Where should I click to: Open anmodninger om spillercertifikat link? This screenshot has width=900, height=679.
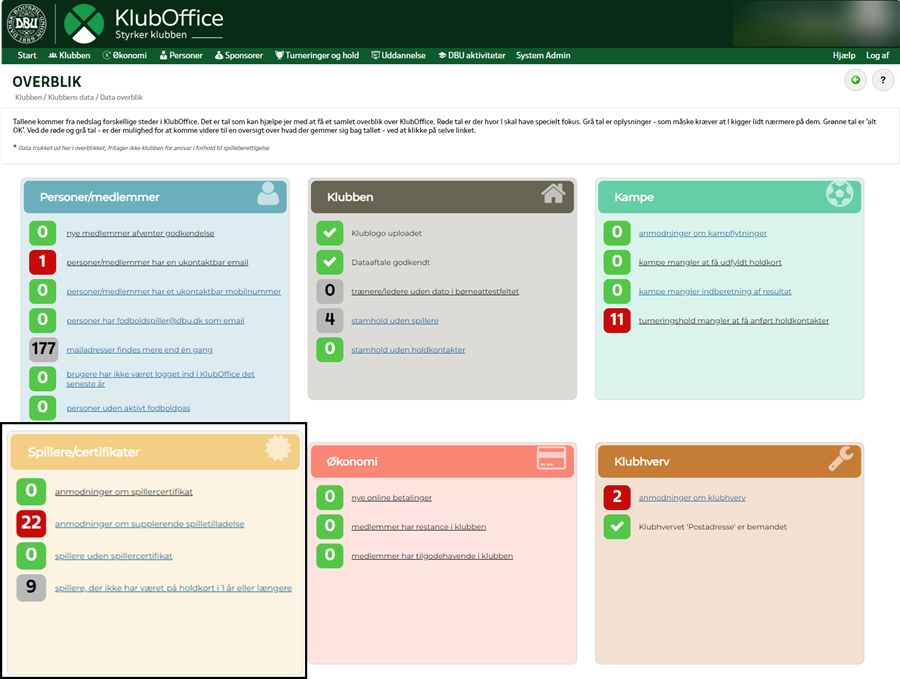[x=123, y=492]
